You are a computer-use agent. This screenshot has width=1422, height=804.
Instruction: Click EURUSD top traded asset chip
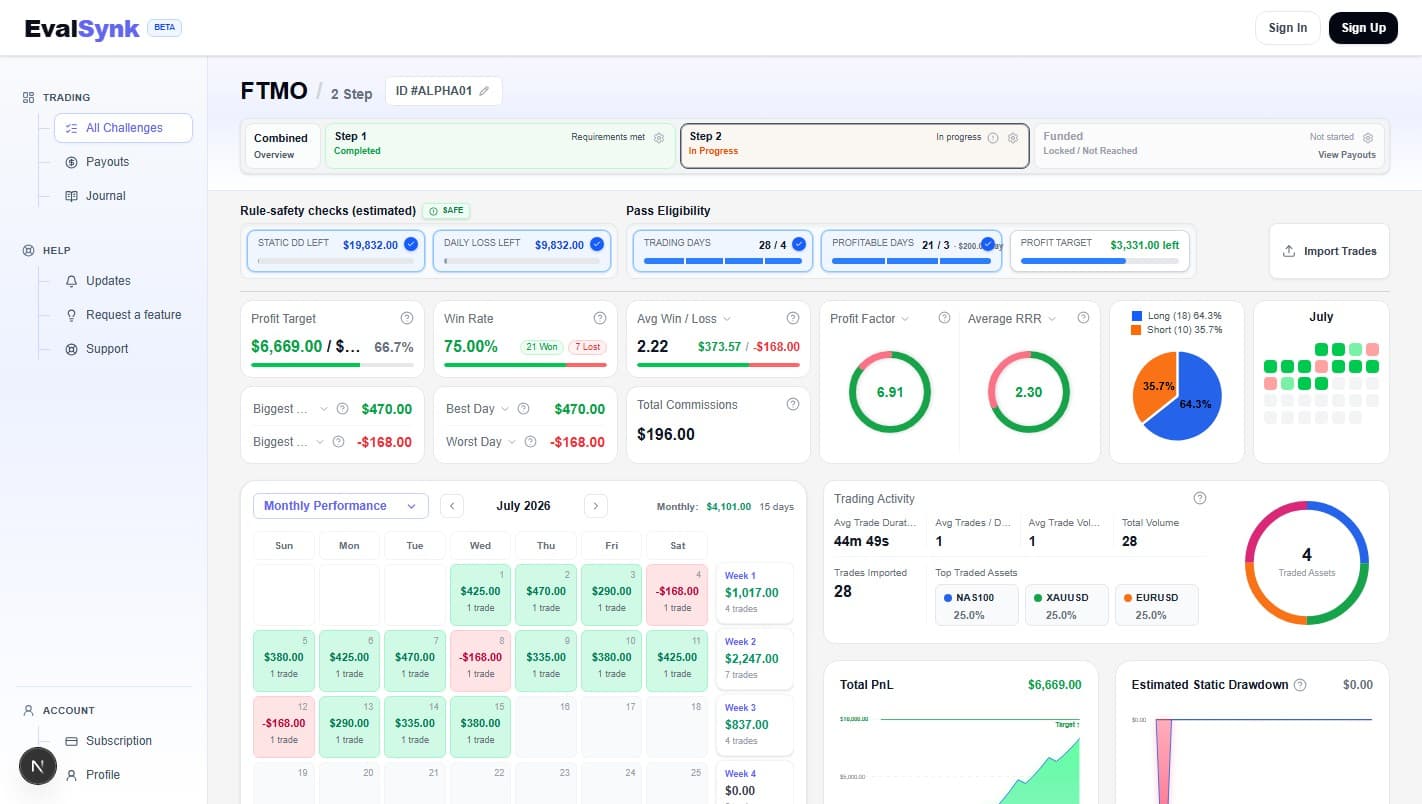(1157, 605)
